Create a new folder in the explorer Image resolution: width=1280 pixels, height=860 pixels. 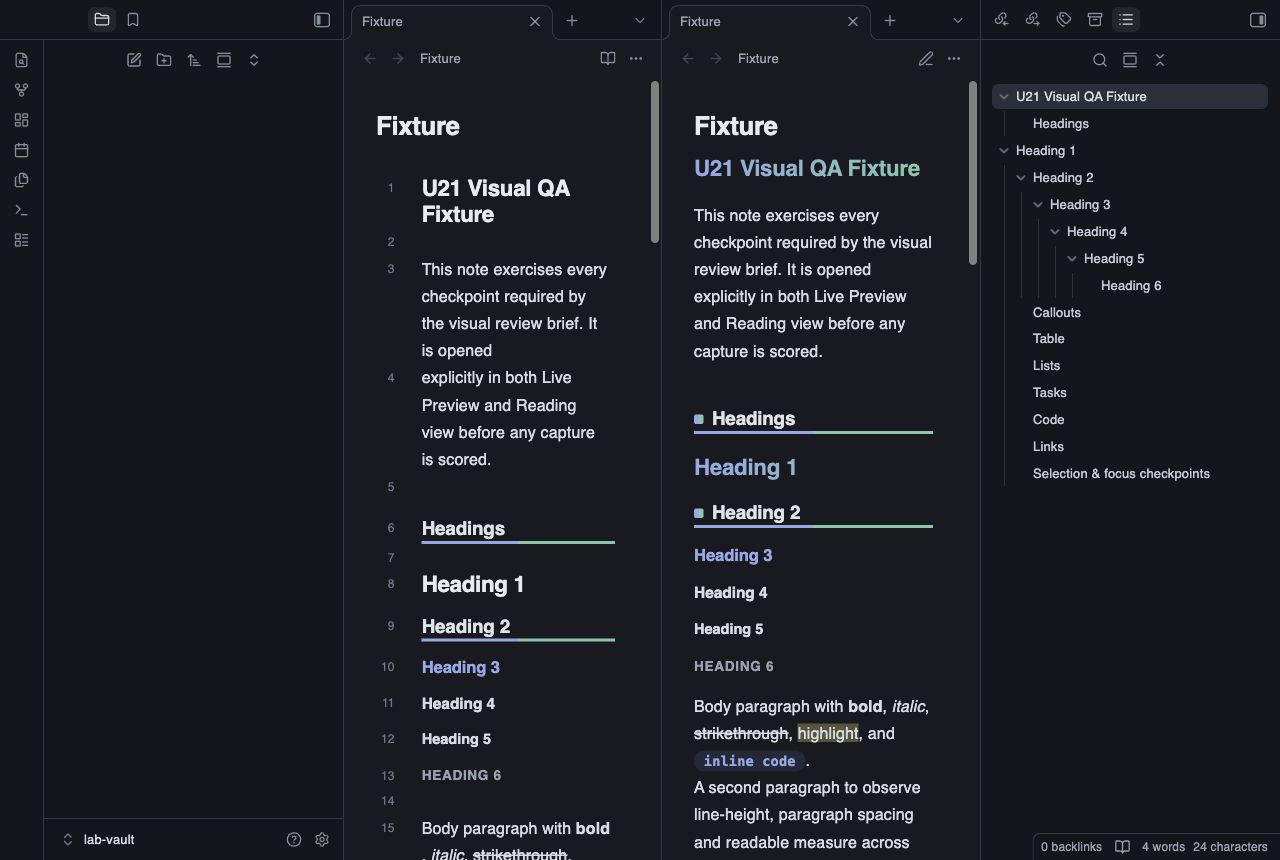pyautogui.click(x=164, y=60)
